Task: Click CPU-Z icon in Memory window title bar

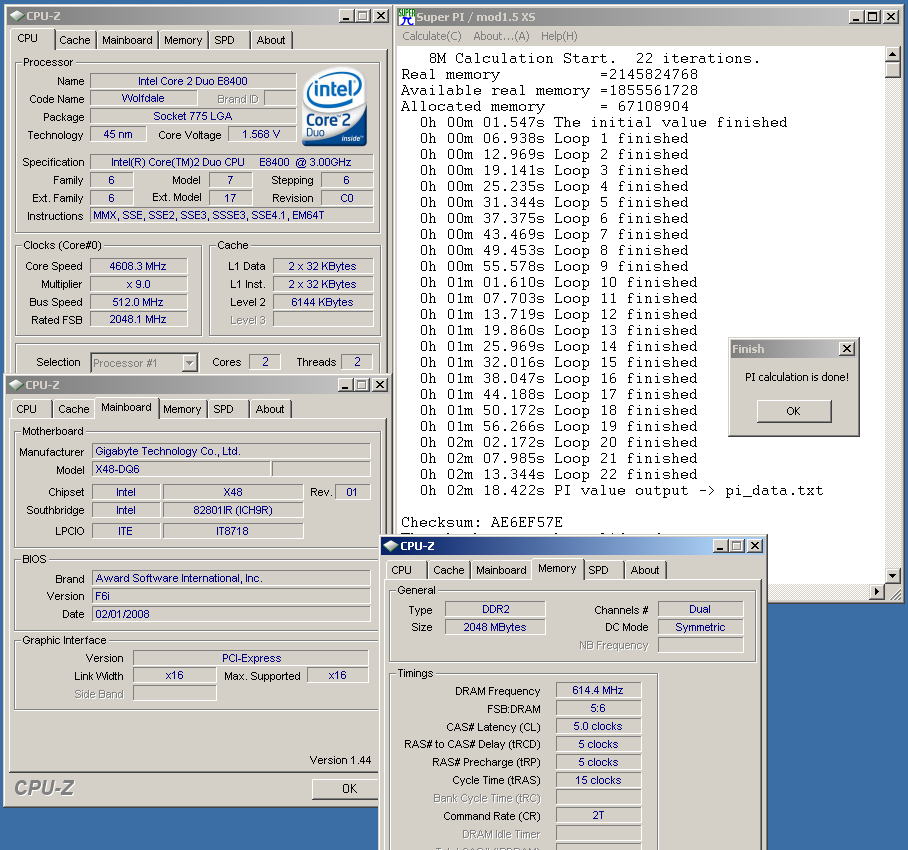Action: (x=390, y=546)
